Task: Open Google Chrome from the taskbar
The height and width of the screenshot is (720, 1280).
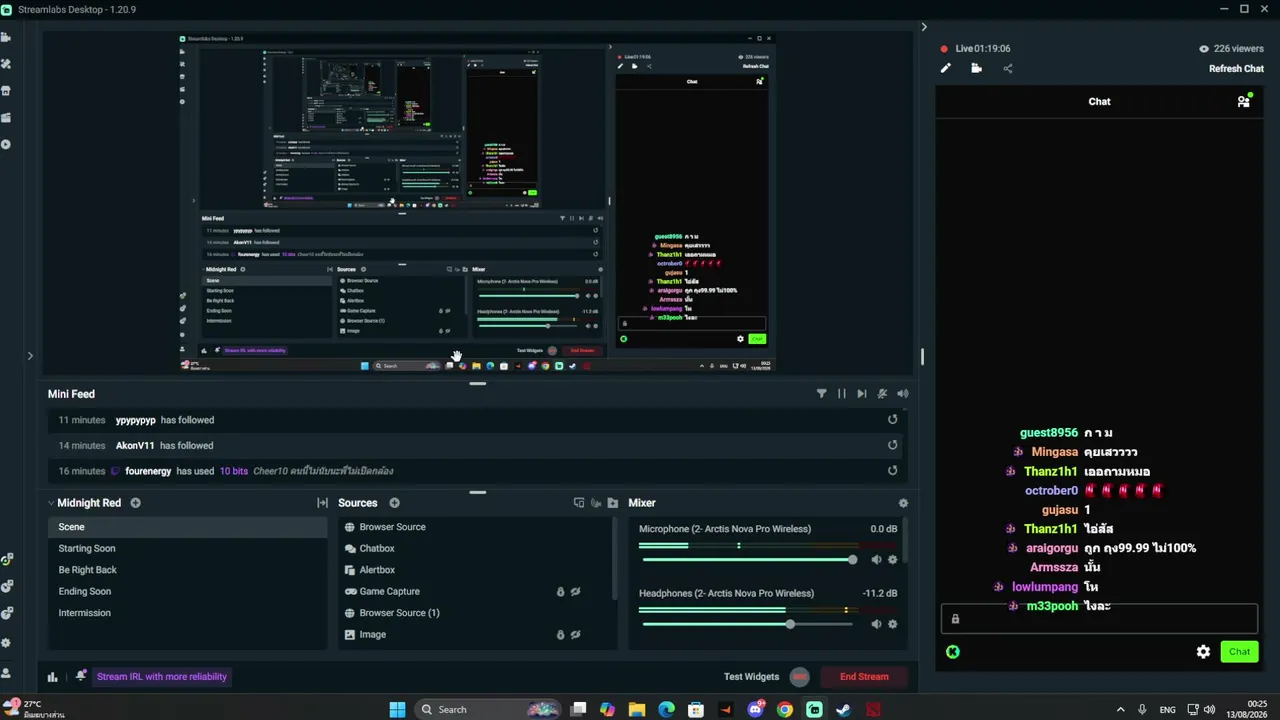Action: click(785, 710)
